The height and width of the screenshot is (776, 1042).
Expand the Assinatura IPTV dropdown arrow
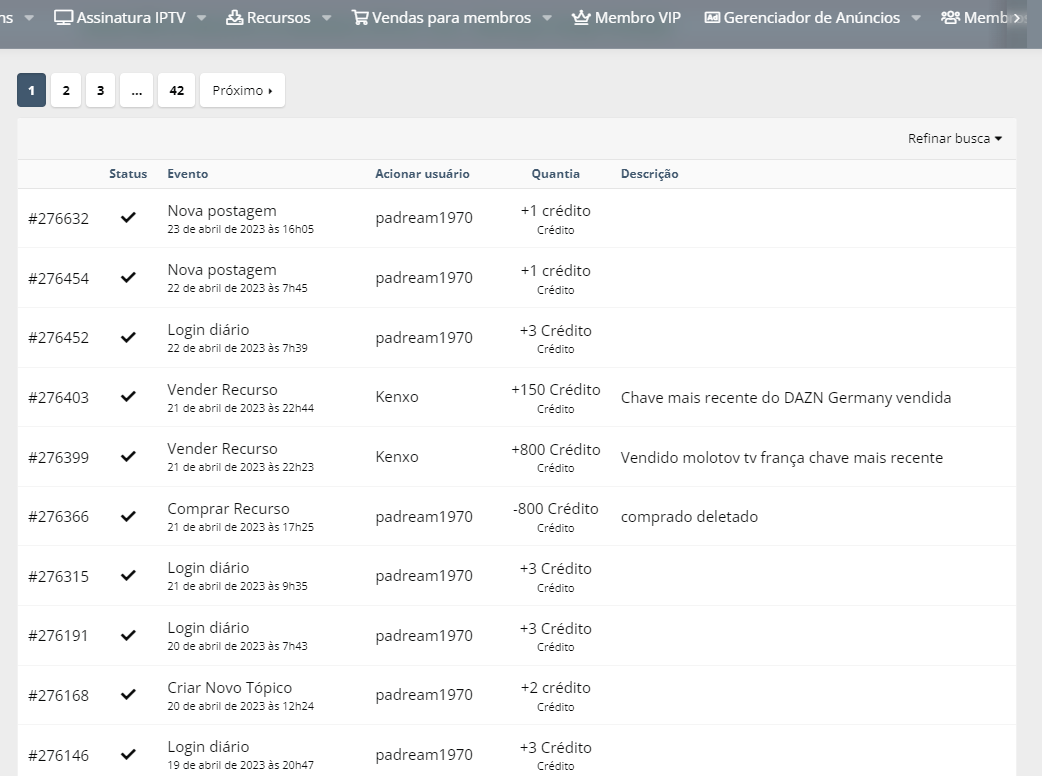[x=201, y=18]
